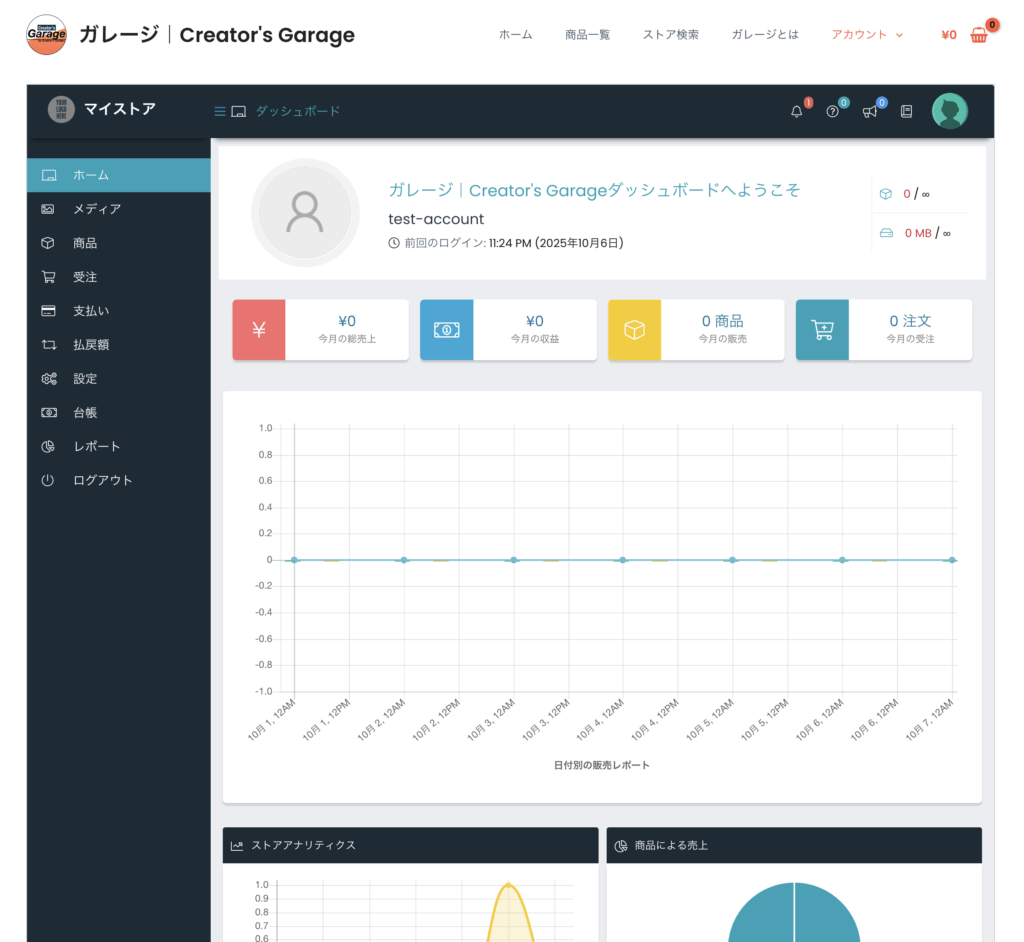
Task: Select レポート in the sidebar
Action: pos(96,446)
